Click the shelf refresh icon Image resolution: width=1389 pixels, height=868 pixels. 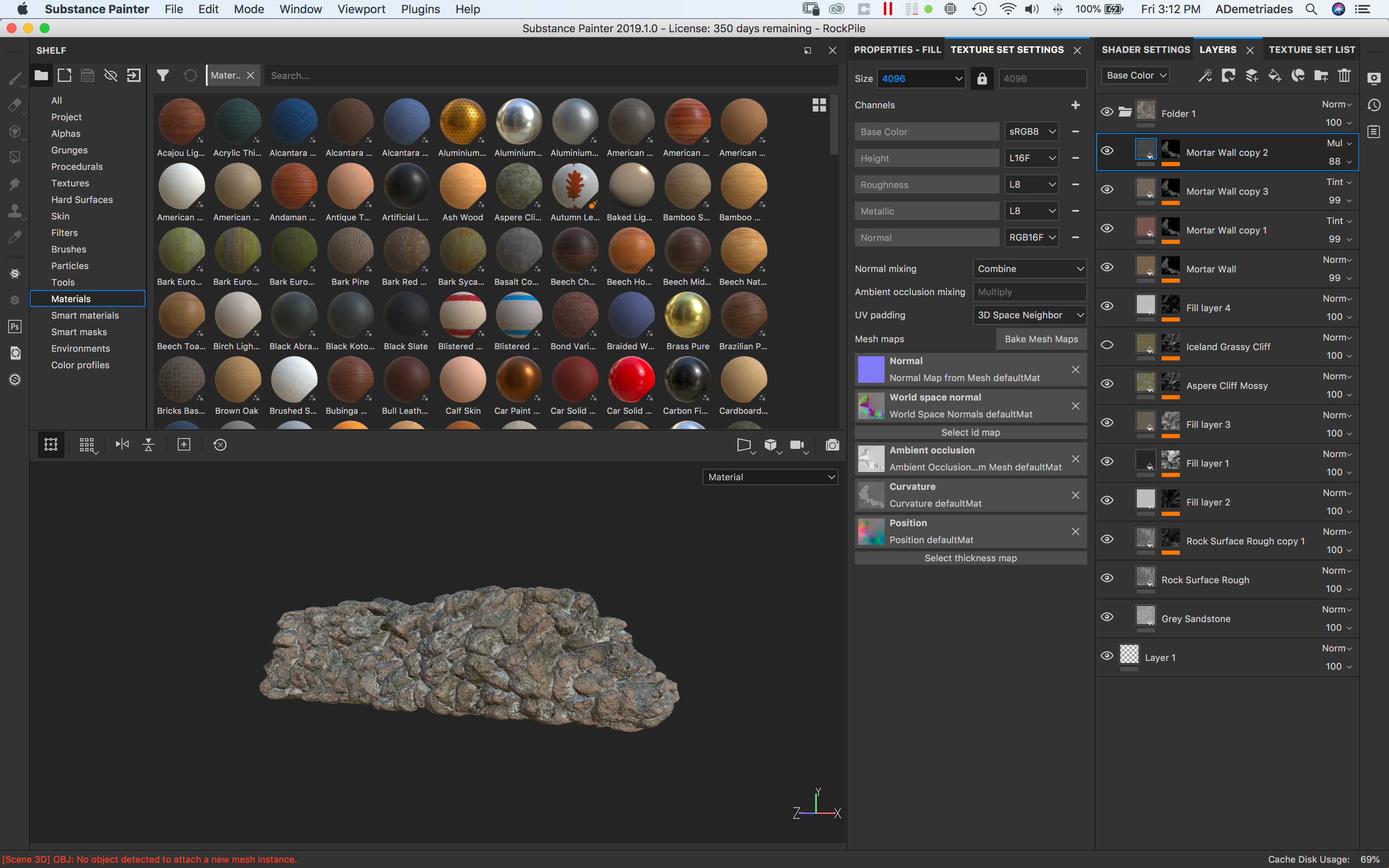tap(190, 75)
